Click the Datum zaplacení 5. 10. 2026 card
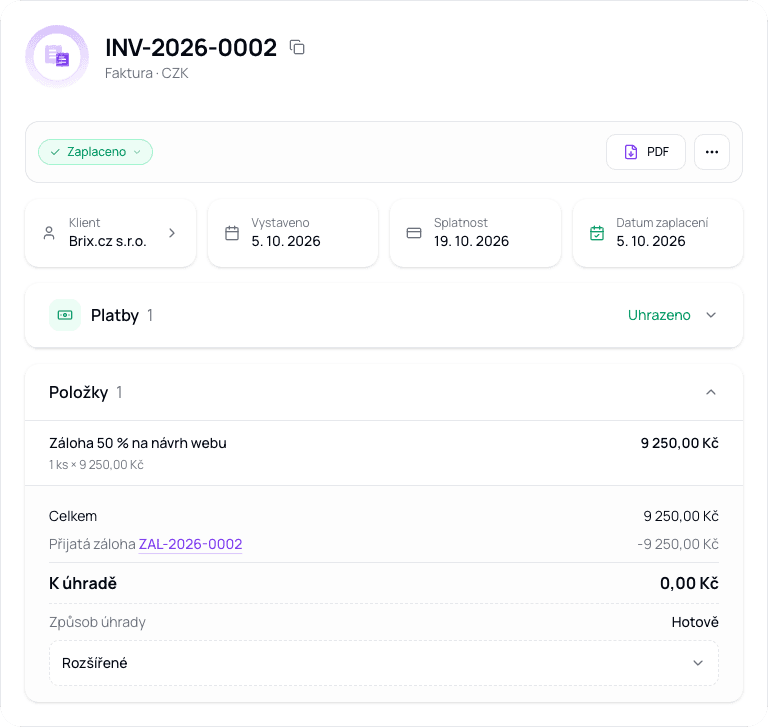Image resolution: width=768 pixels, height=727 pixels. [x=658, y=233]
